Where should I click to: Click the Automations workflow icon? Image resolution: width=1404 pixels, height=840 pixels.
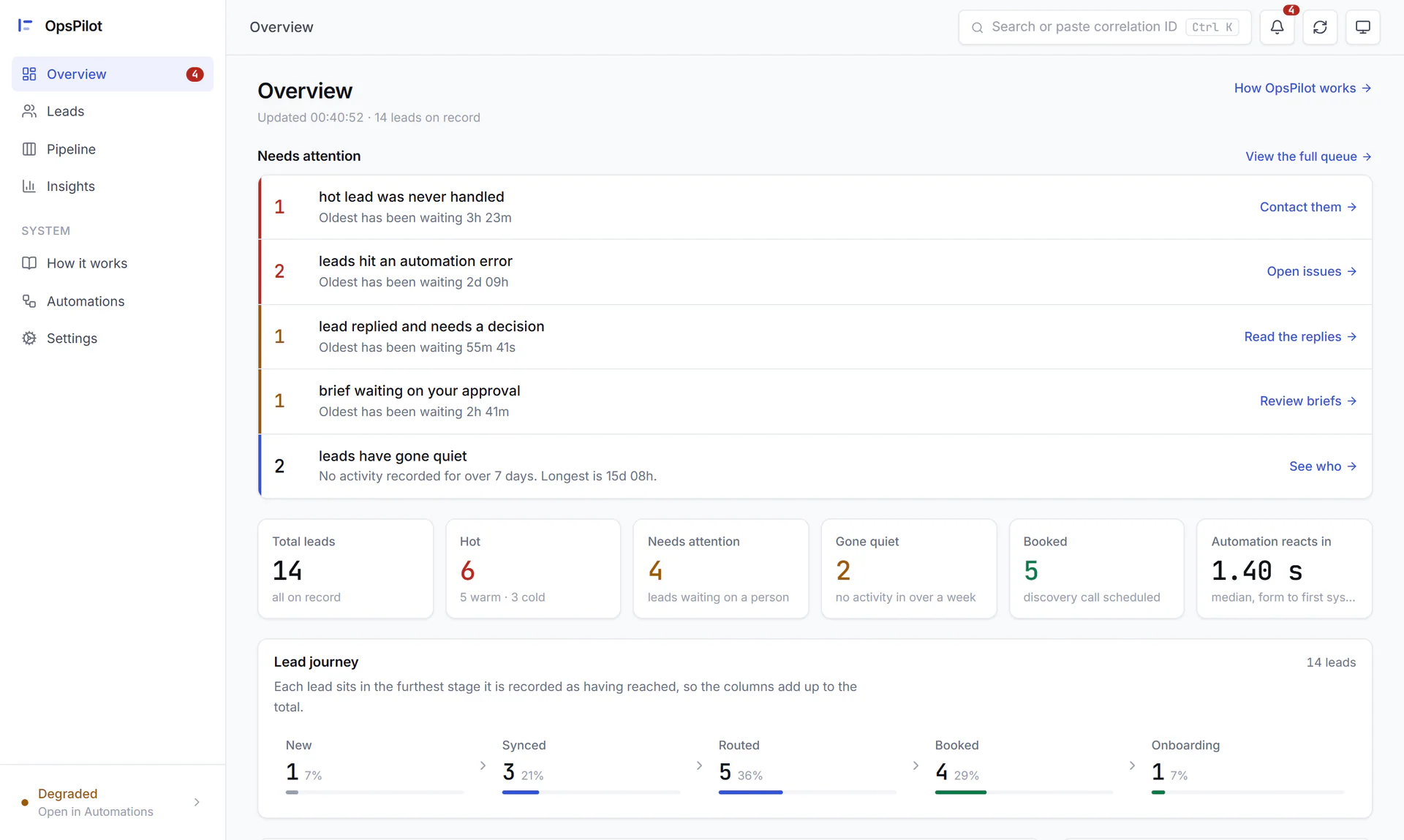tap(29, 301)
